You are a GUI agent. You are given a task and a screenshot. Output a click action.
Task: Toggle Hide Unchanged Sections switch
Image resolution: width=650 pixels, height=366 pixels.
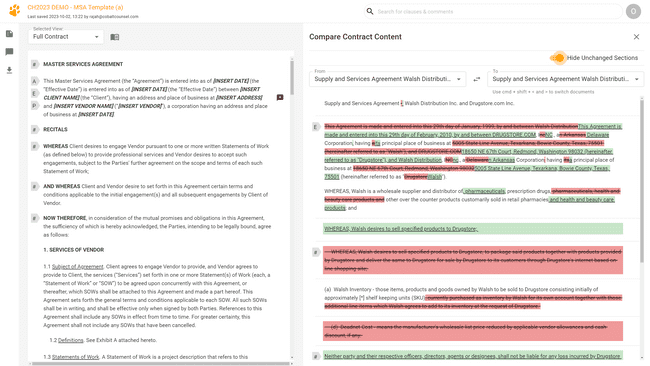pos(557,58)
